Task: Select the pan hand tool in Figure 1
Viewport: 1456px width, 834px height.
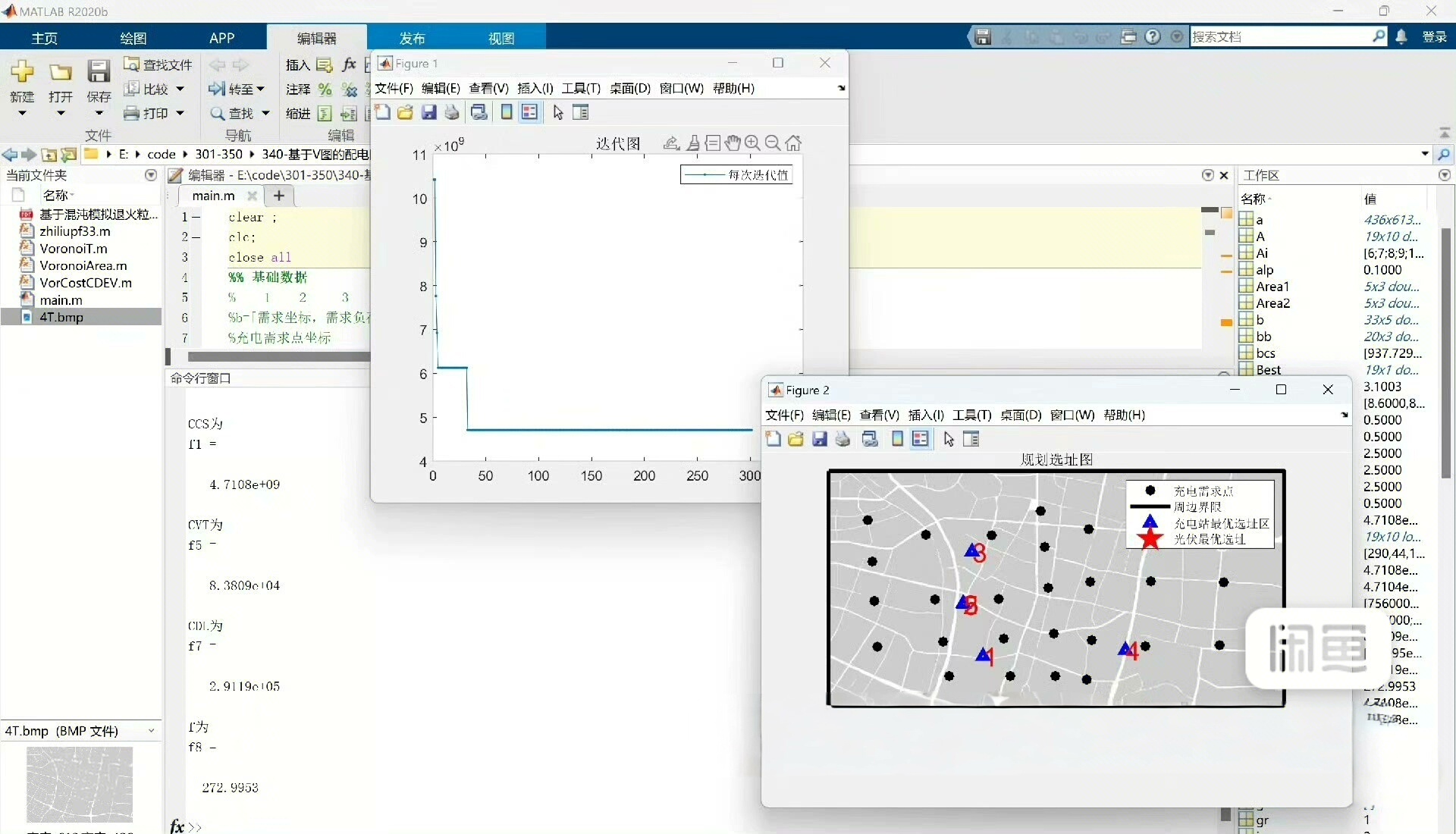Action: click(732, 143)
